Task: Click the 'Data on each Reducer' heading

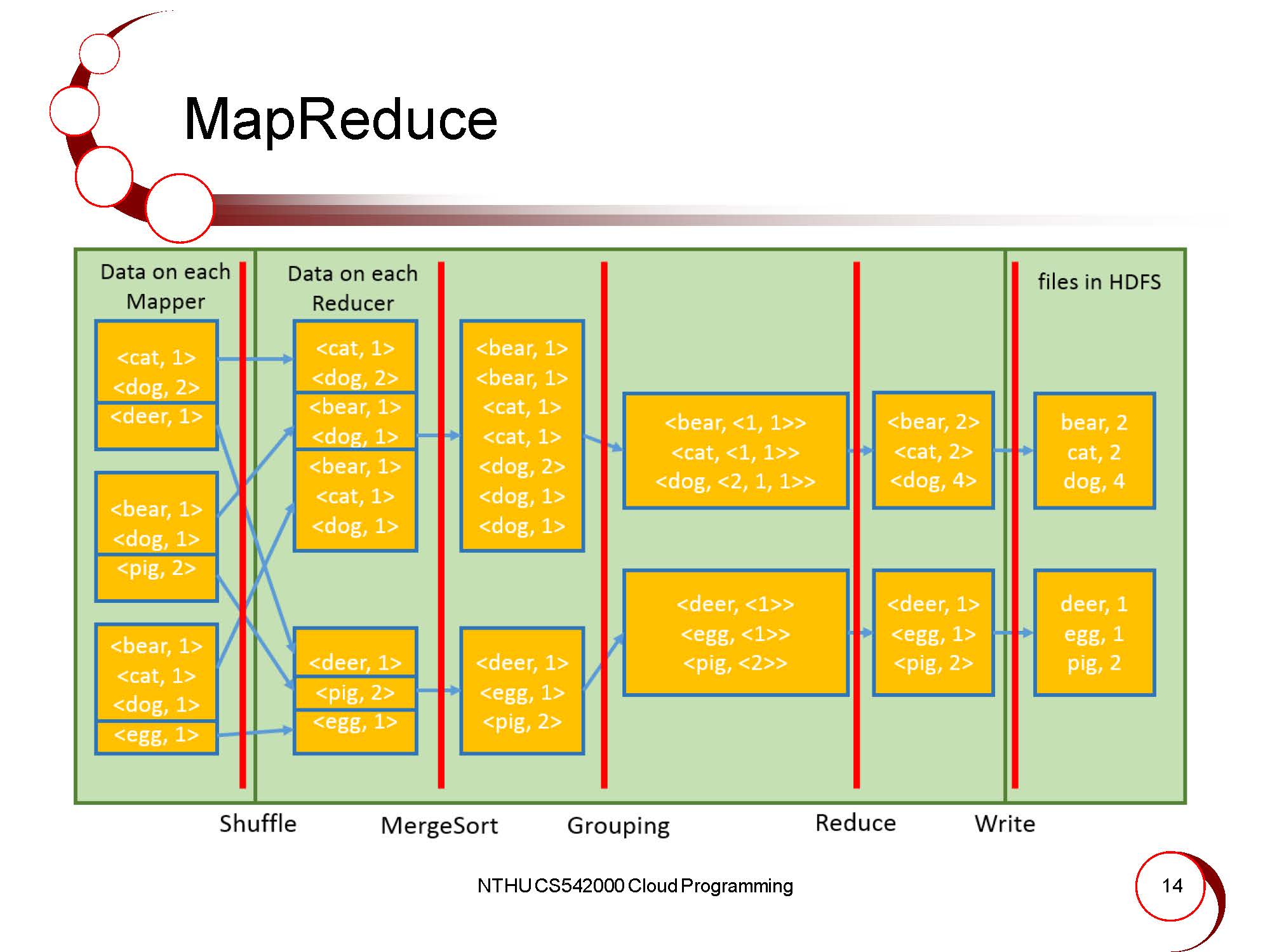Action: pos(352,288)
